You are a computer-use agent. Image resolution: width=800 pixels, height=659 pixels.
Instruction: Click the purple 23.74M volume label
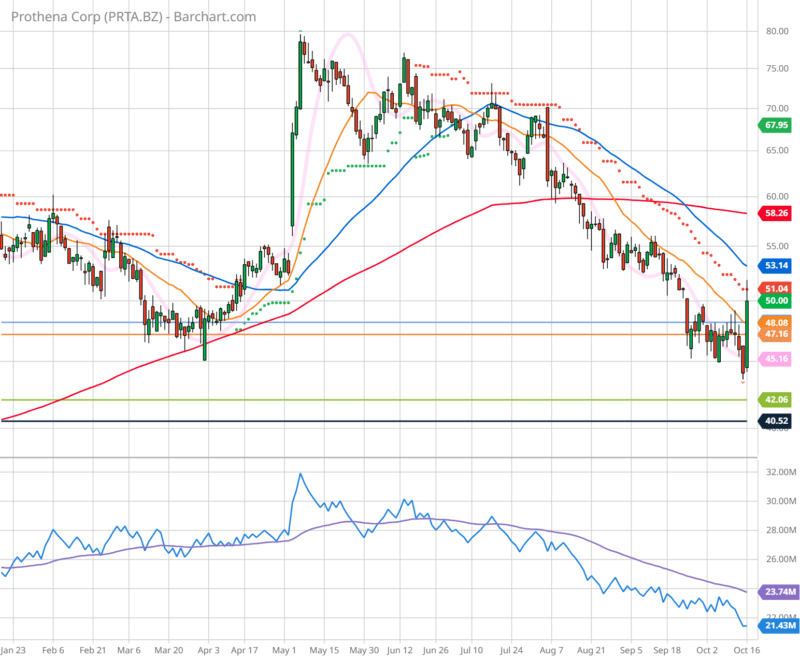coord(778,592)
